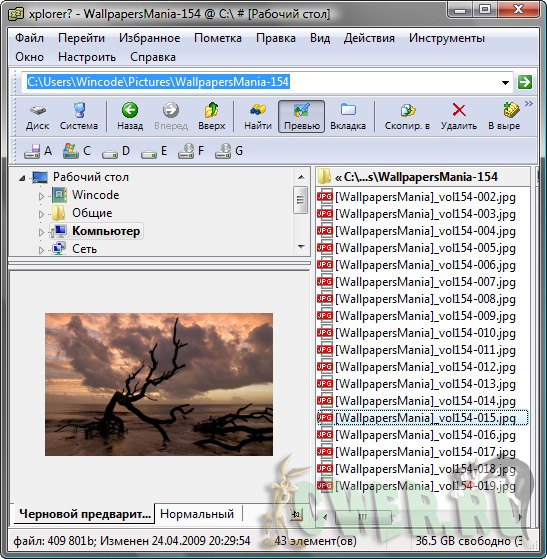Click the 36.5 GB свободно status entry

pos(468,541)
